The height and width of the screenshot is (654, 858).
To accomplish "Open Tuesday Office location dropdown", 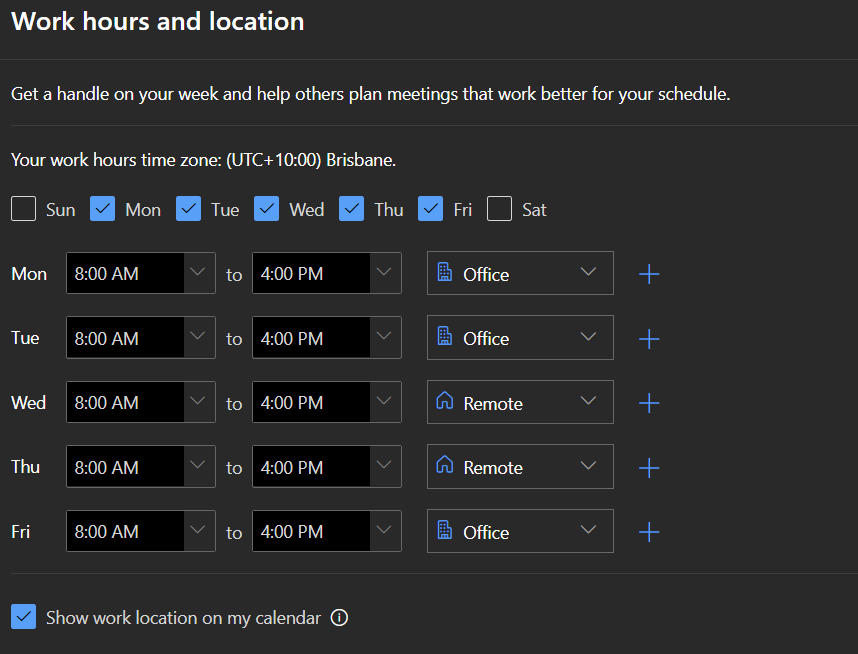I will (520, 338).
